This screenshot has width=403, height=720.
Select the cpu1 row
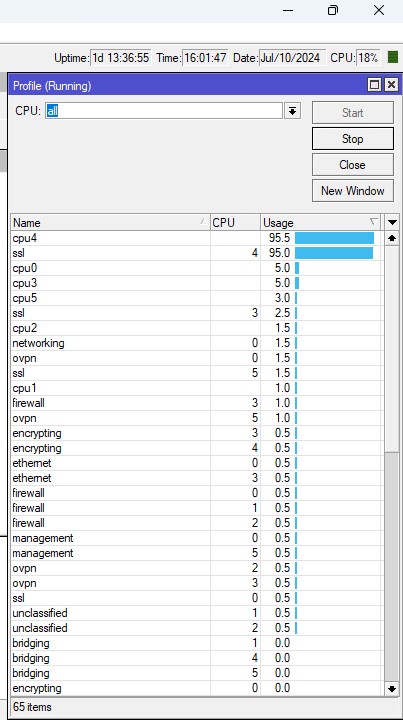point(196,388)
